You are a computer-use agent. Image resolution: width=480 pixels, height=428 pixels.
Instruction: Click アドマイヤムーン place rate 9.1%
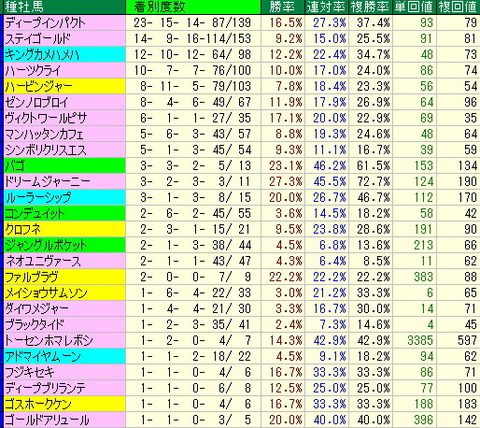click(x=333, y=356)
